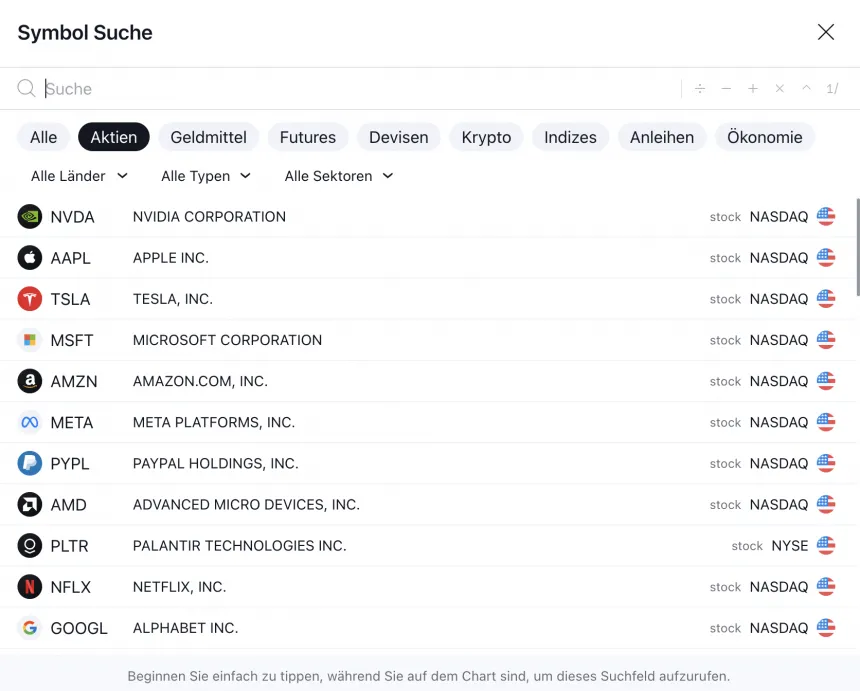860x691 pixels.
Task: Click the 1/ inverse operator
Action: click(x=832, y=89)
